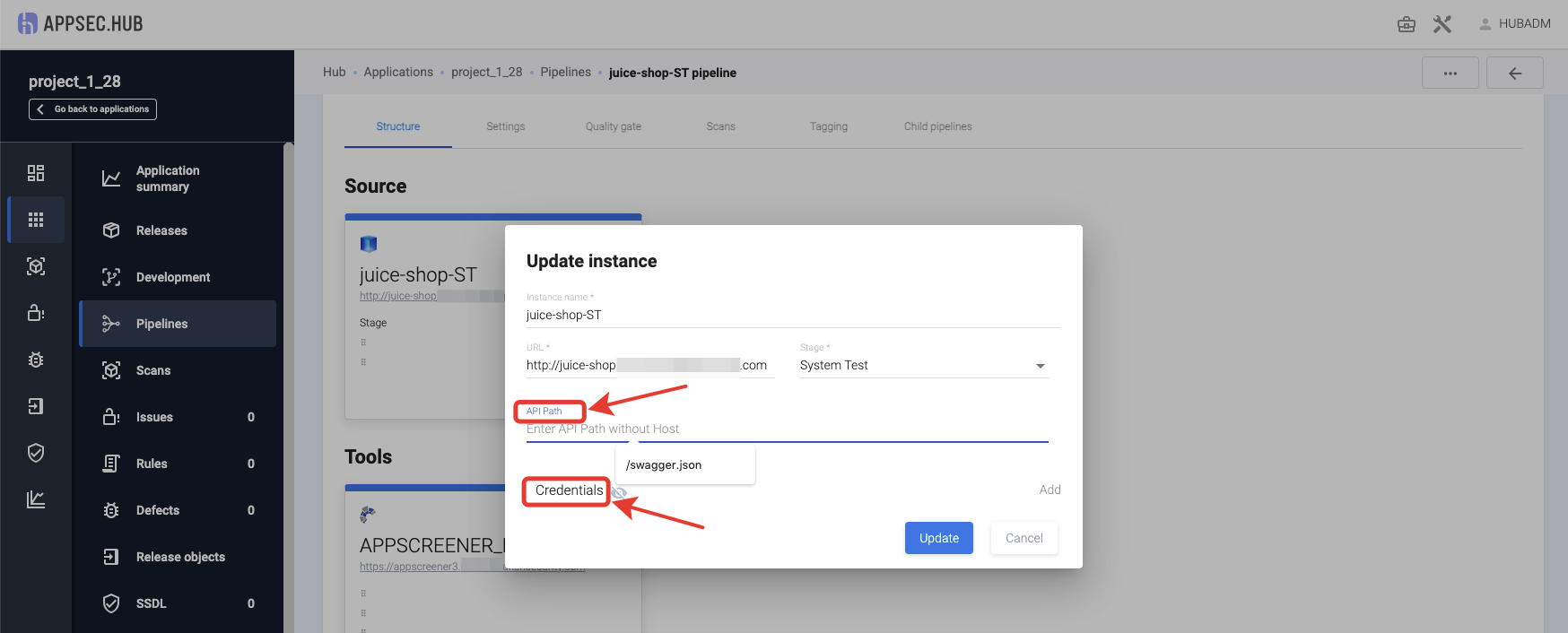Viewport: 1568px width, 633px height.
Task: Toggle the Credentials visibility eye icon
Action: click(619, 492)
